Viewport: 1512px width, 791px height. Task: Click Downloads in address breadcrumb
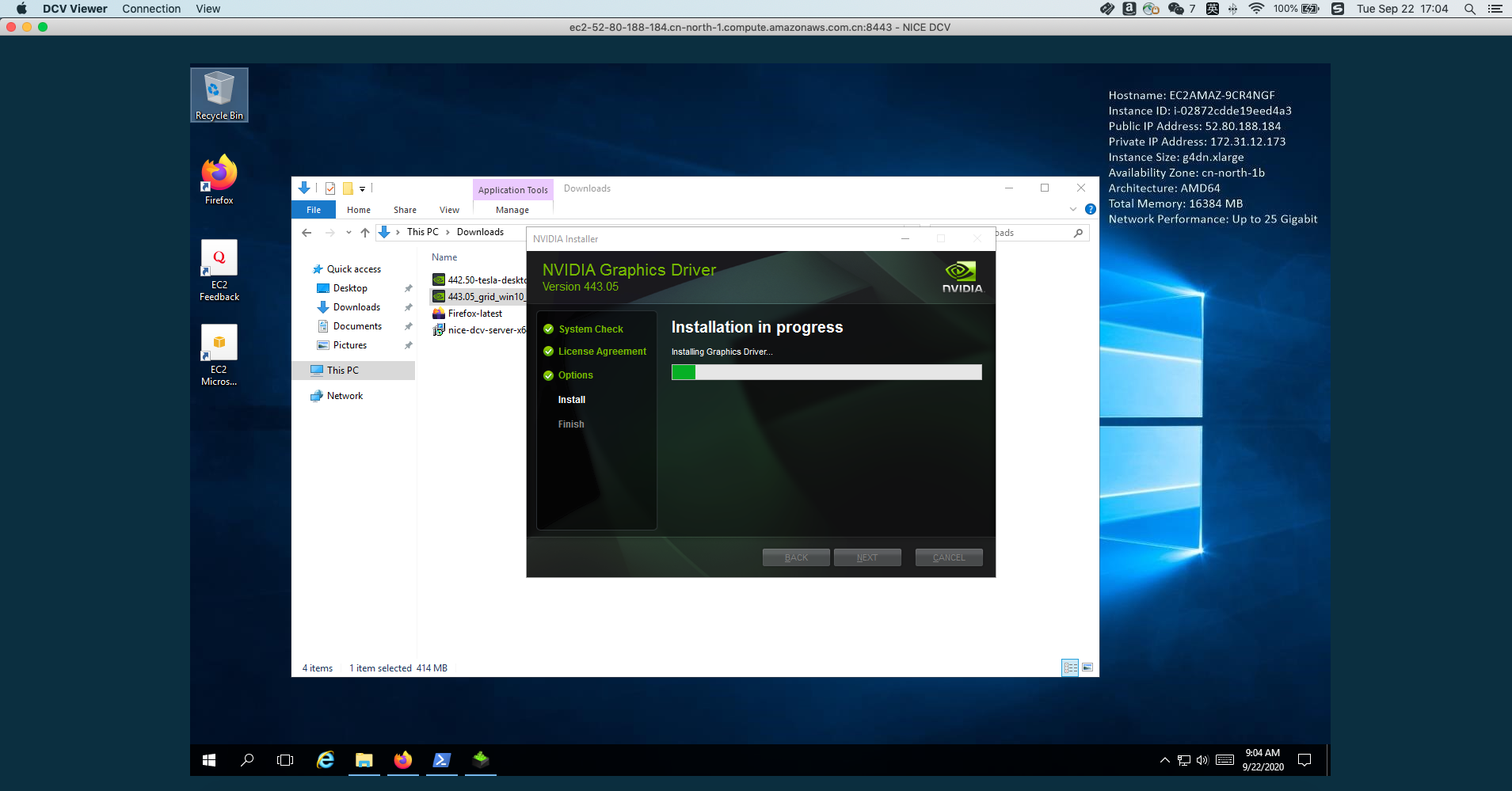pos(480,232)
